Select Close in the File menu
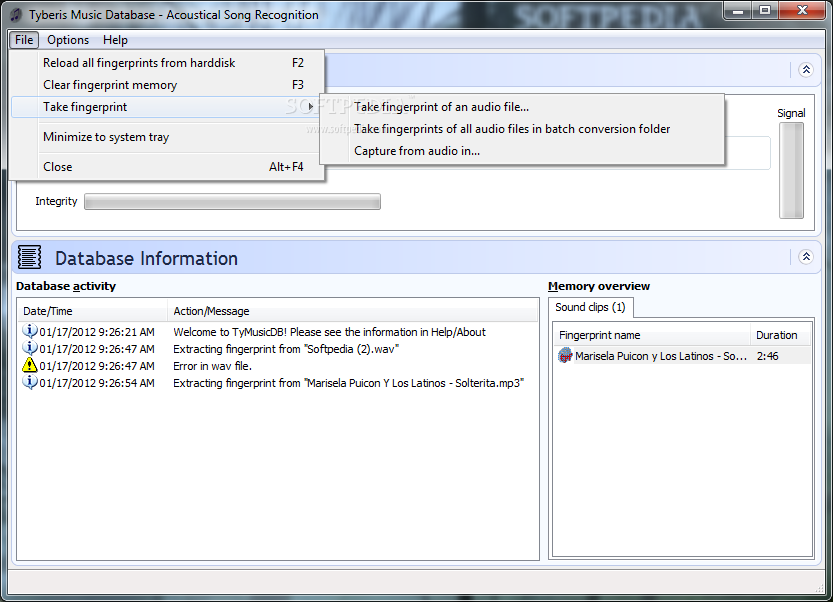The width and height of the screenshot is (833, 602). click(167, 167)
